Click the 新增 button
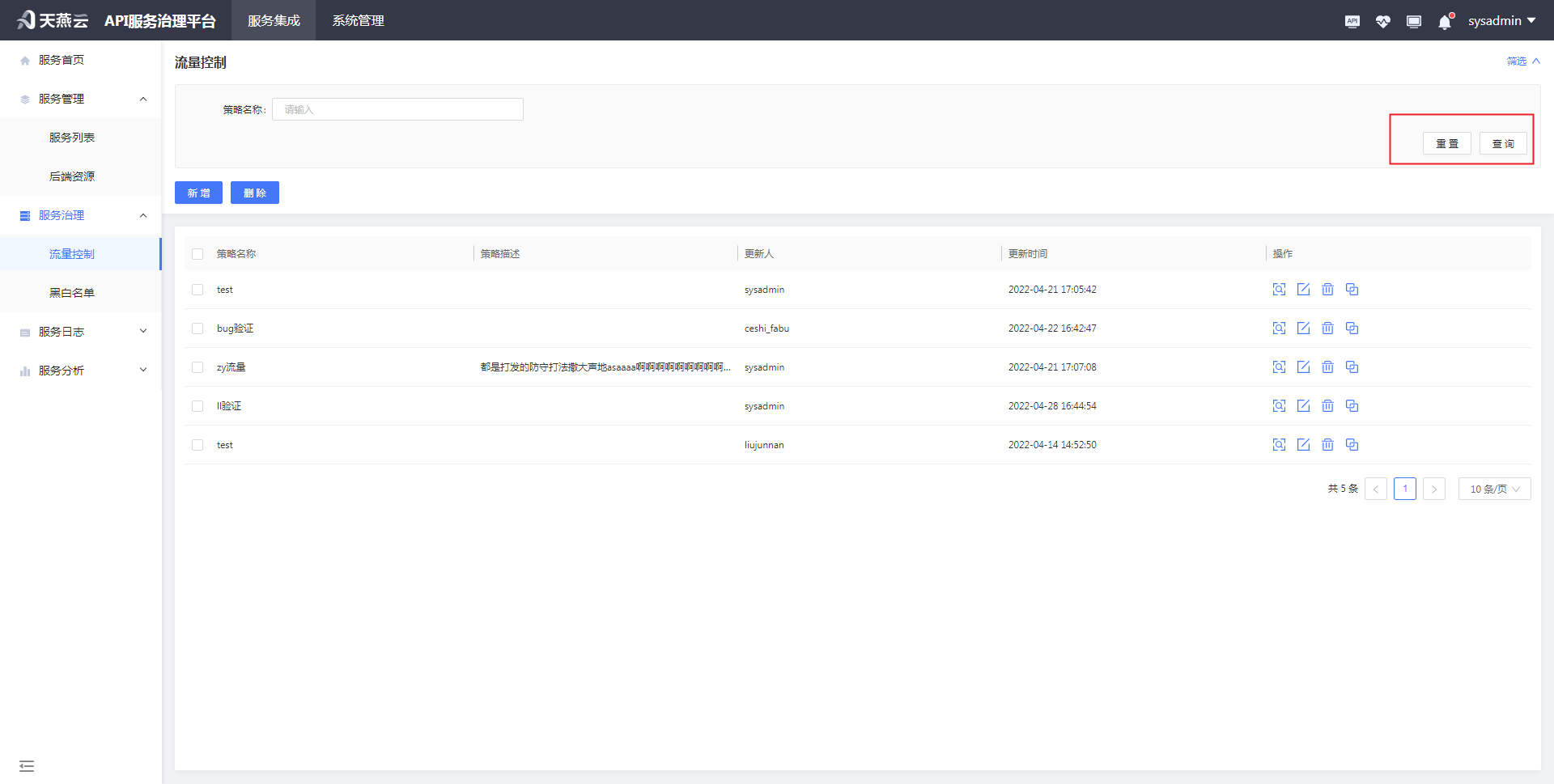Viewport: 1554px width, 784px height. tap(198, 193)
